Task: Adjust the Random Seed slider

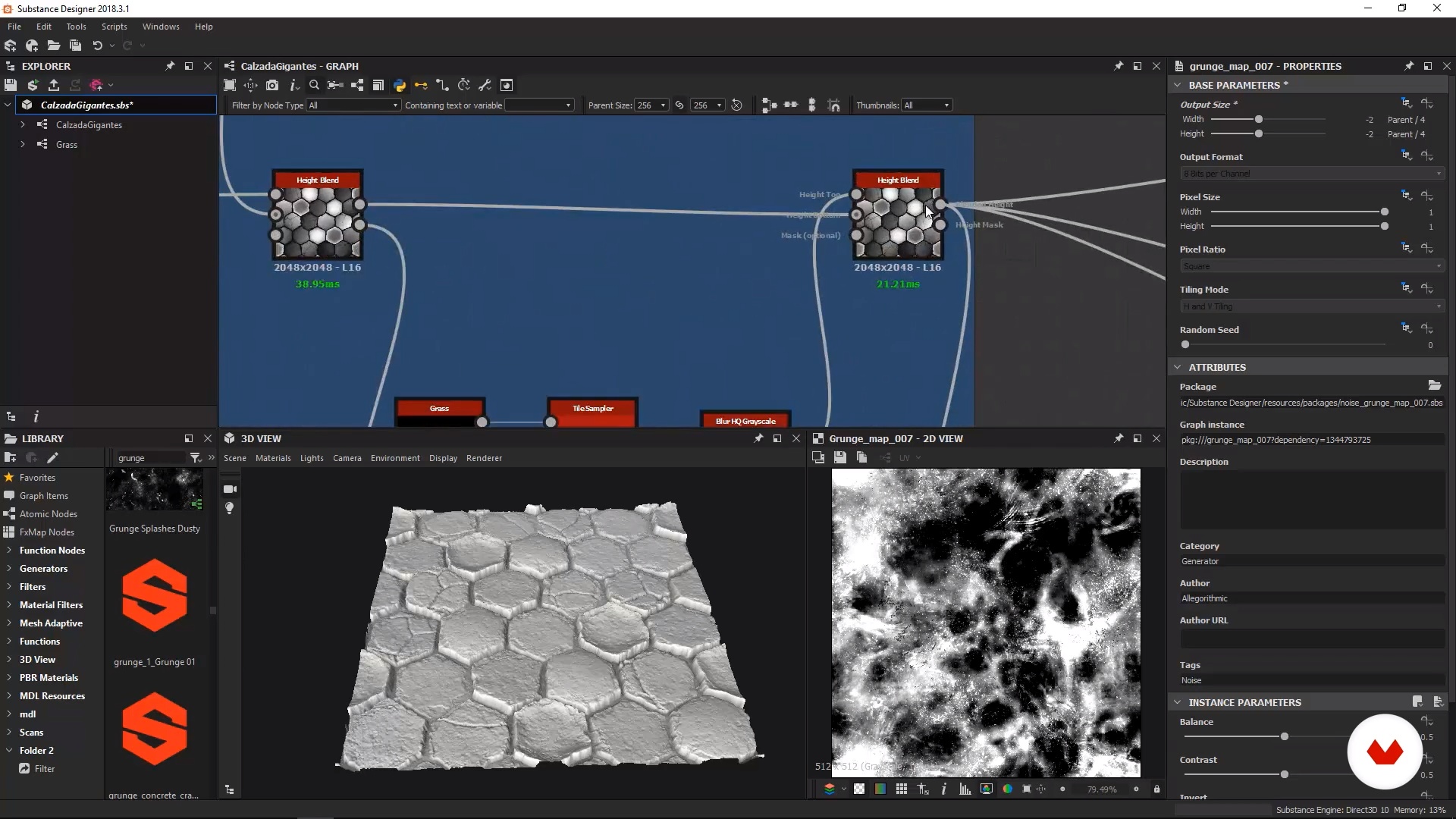Action: 1185,344
